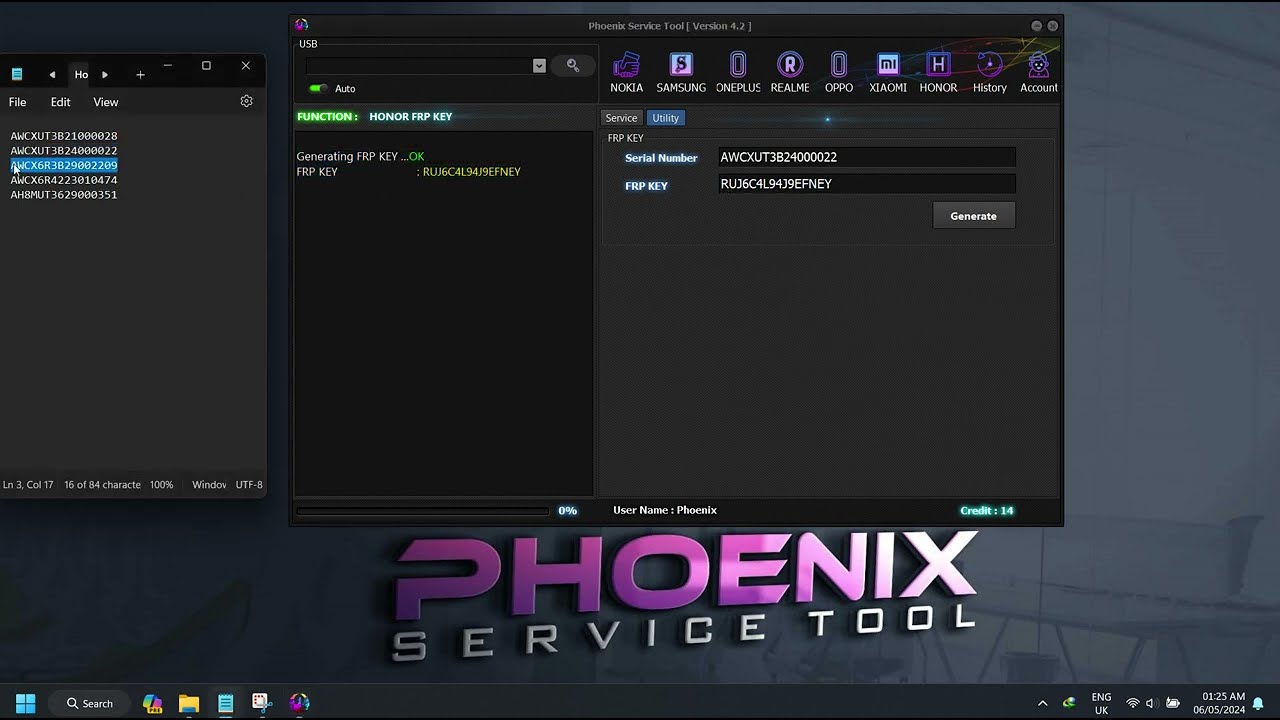Open Notepad from the taskbar
The image size is (1280, 720).
226,703
